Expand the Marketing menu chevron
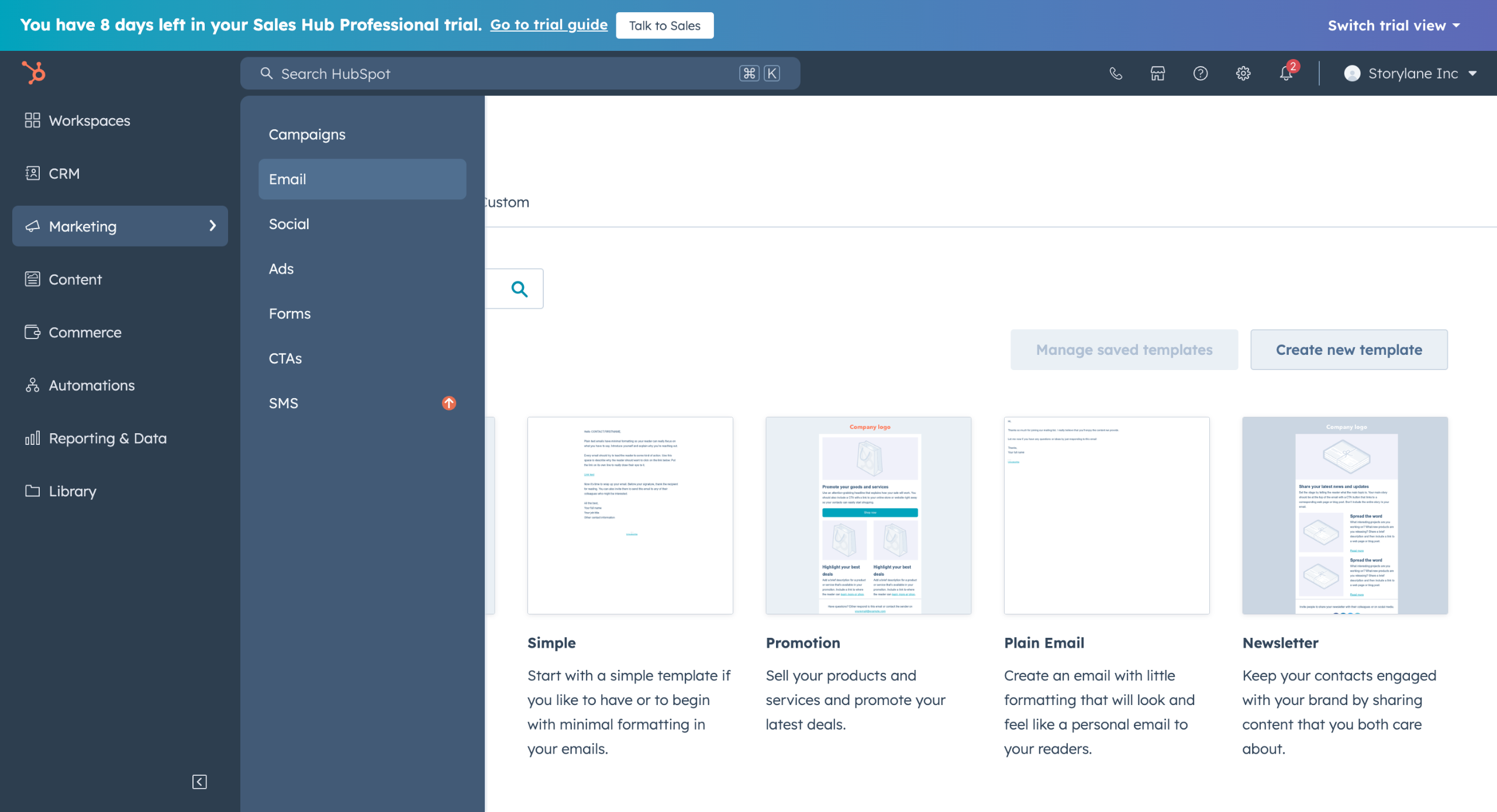This screenshot has width=1497, height=812. pos(213,226)
